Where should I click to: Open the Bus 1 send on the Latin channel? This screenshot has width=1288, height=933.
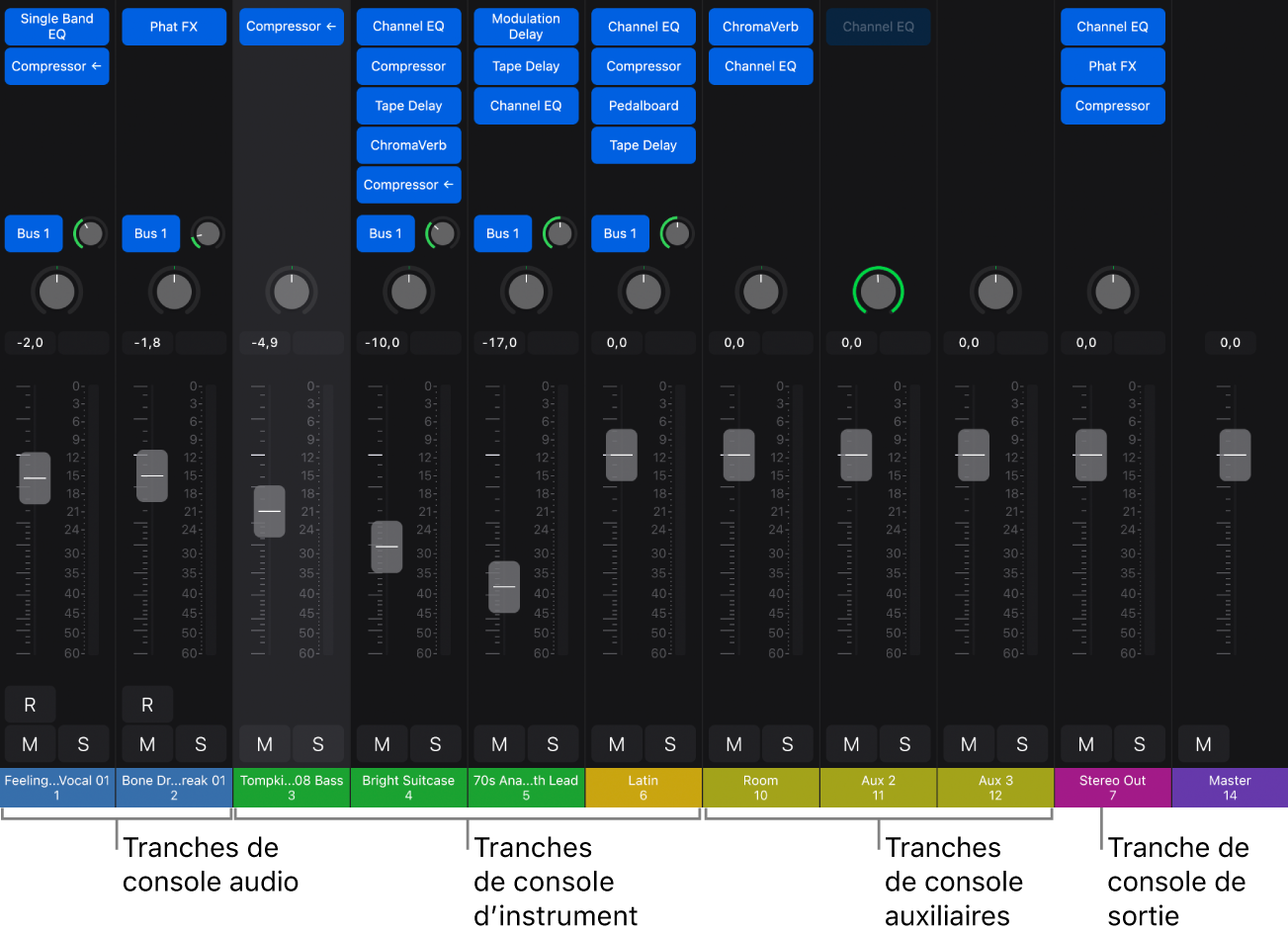tap(620, 233)
